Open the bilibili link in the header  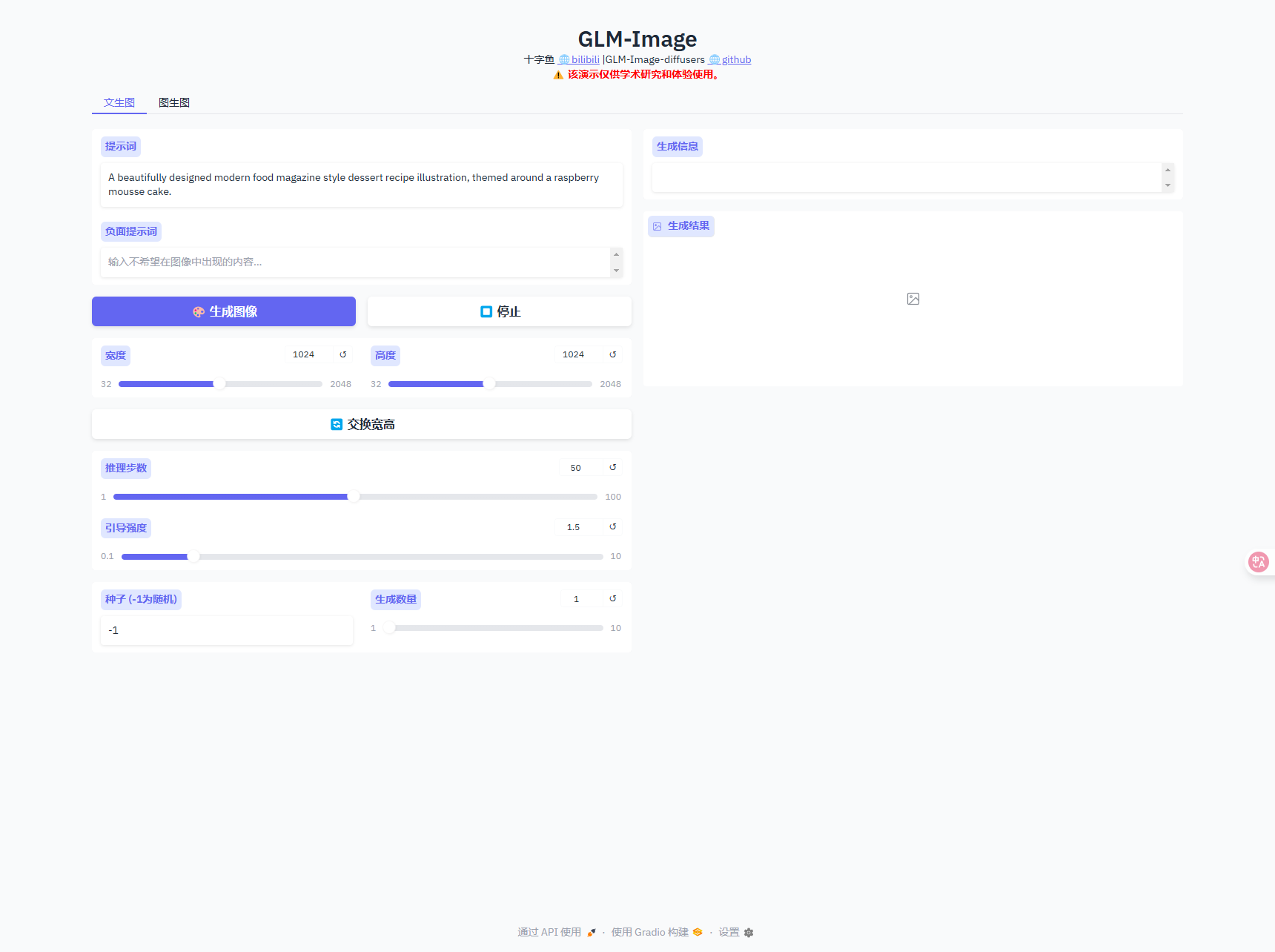585,59
